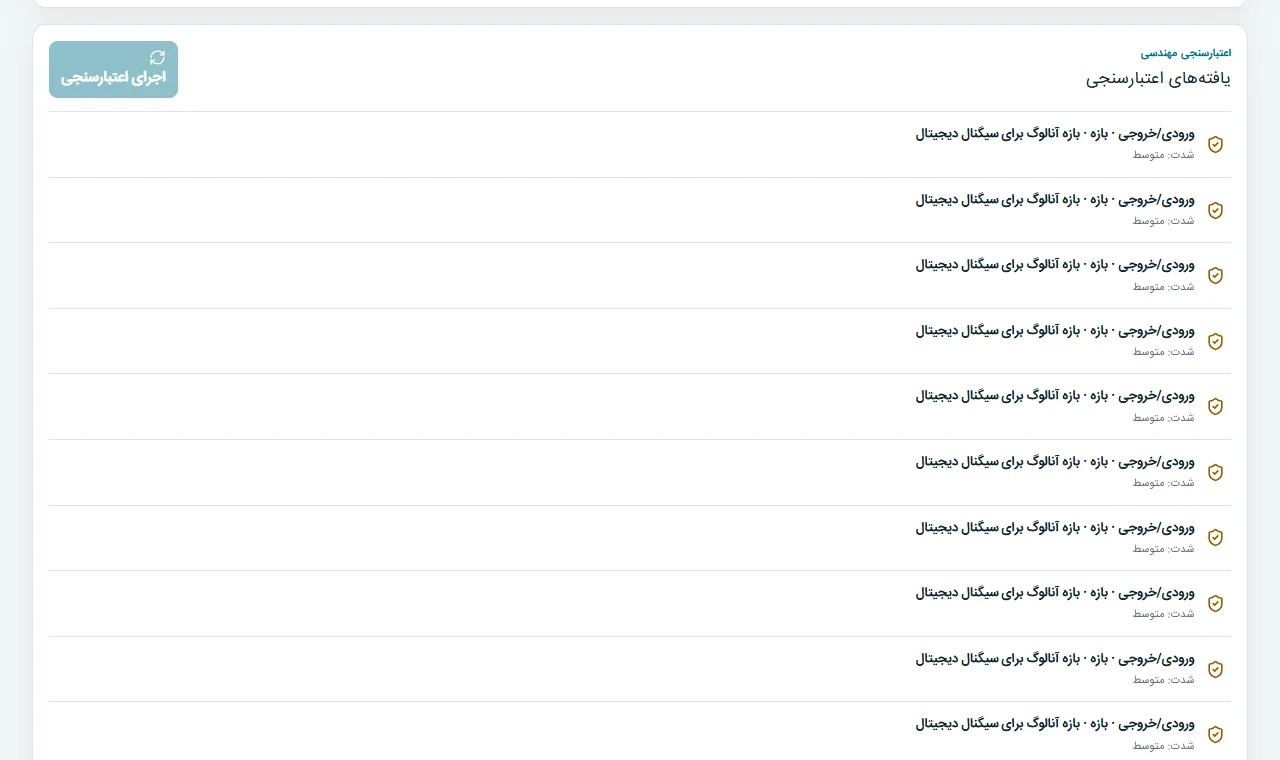Click the شدت: متوسط label on the tenth finding

(1164, 745)
